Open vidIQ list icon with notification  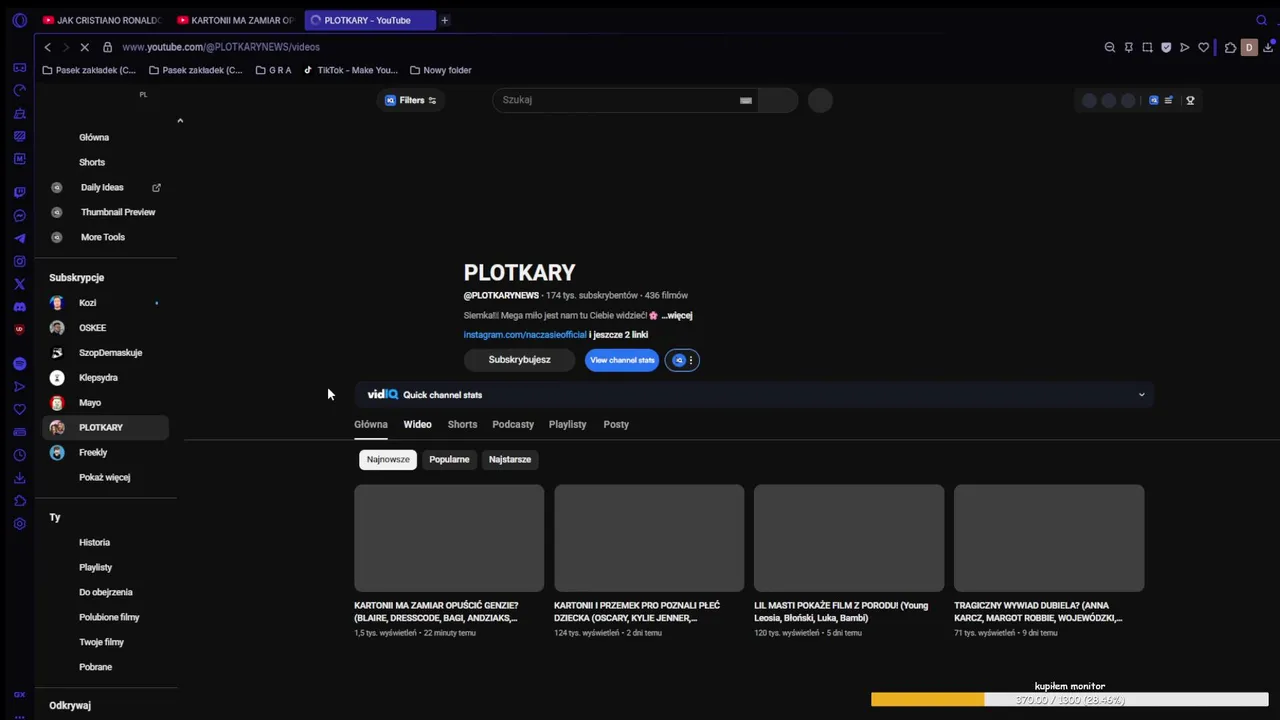tap(1168, 100)
